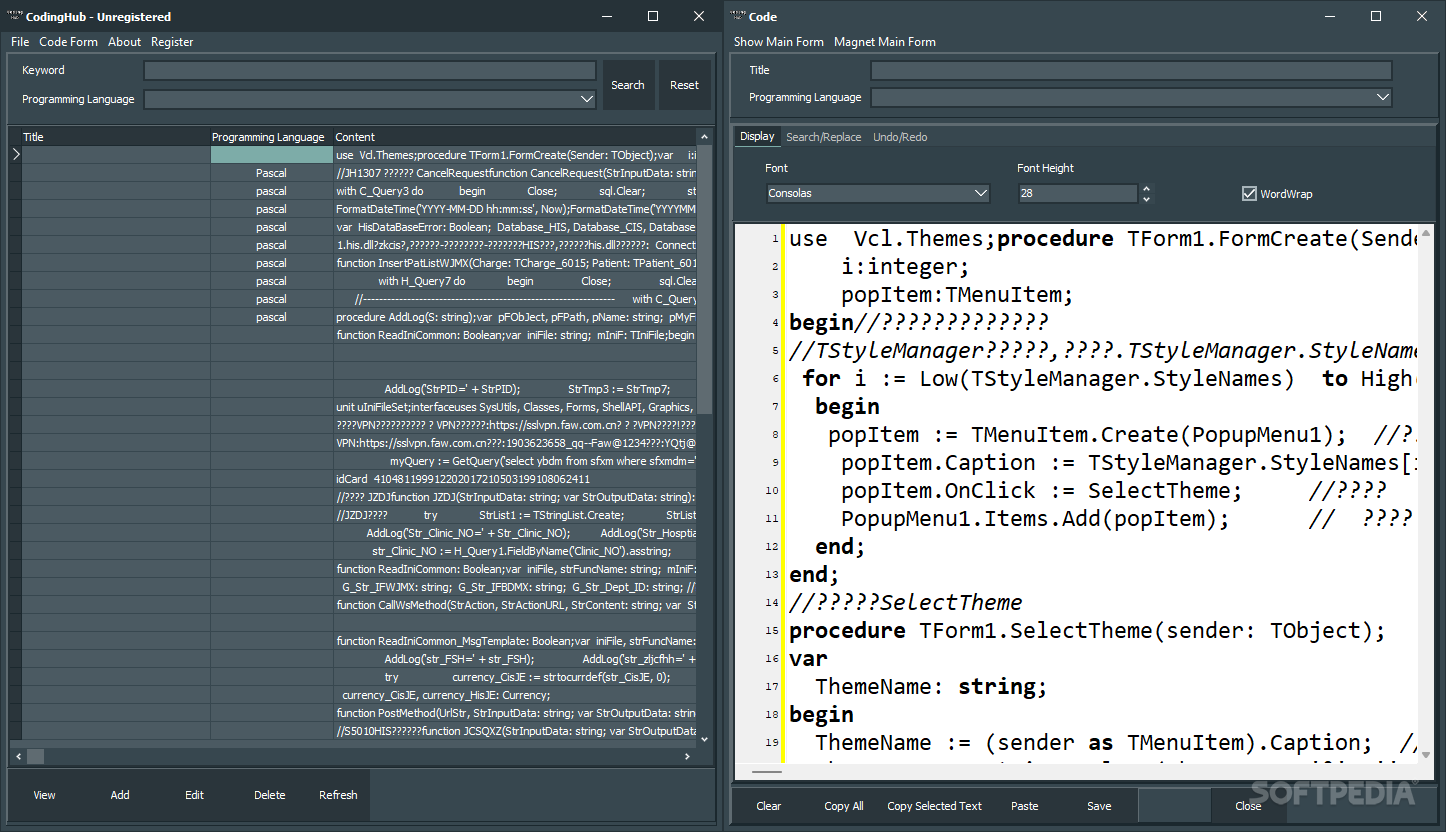The image size is (1446, 832).
Task: Click the table horizontal scrollbar thumb
Action: (x=35, y=756)
